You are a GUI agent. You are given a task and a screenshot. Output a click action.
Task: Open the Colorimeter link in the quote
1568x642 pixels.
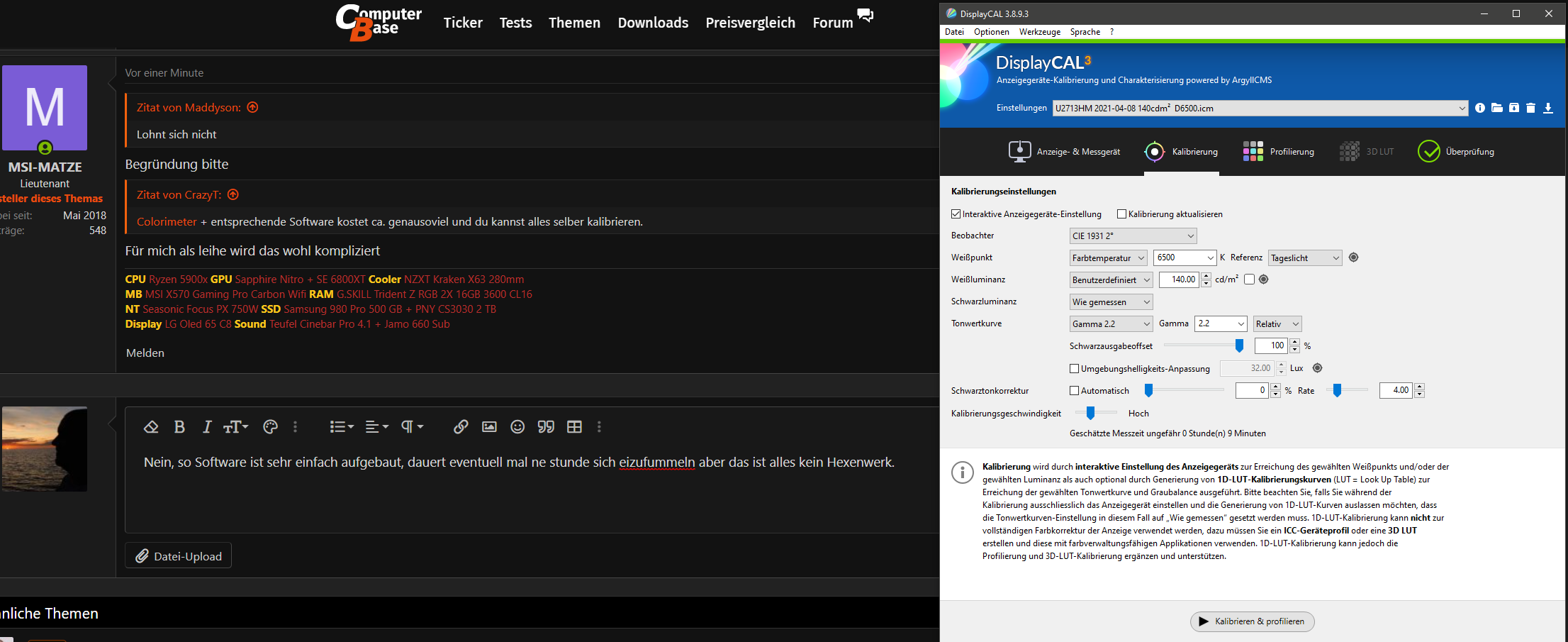(167, 221)
